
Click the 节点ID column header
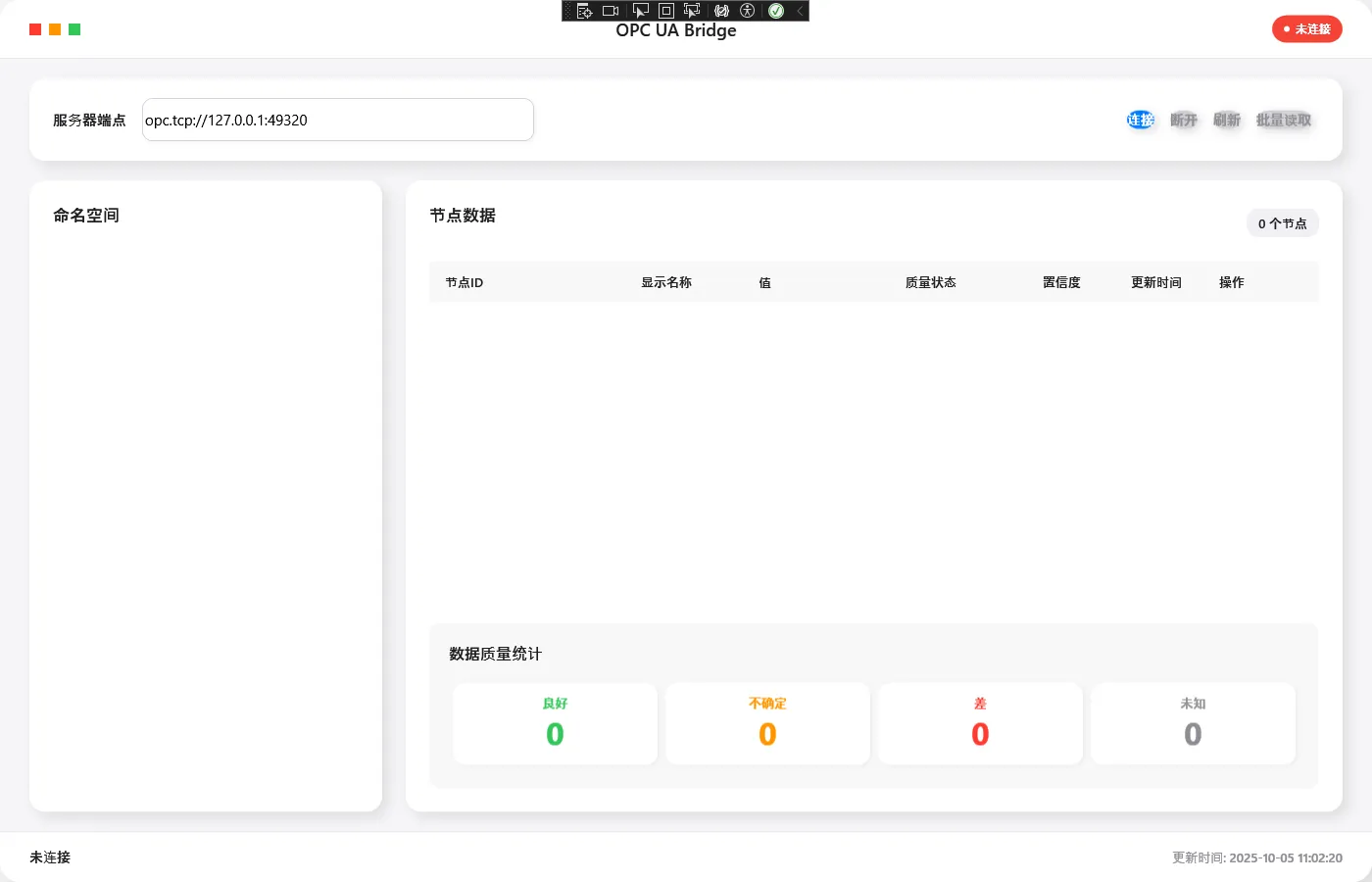(465, 282)
